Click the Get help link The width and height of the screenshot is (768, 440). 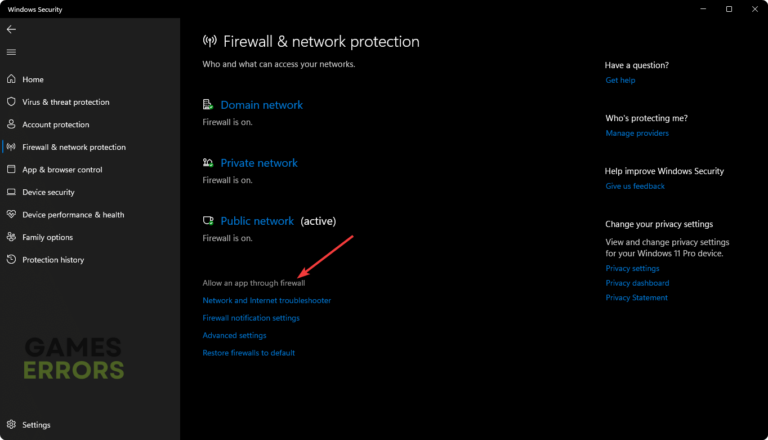[620, 80]
